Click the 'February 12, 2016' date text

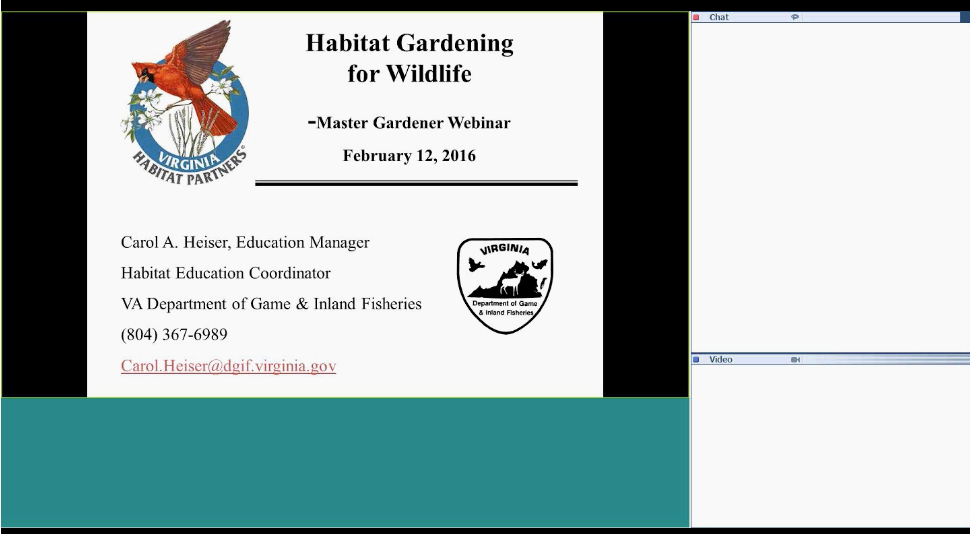tap(409, 155)
